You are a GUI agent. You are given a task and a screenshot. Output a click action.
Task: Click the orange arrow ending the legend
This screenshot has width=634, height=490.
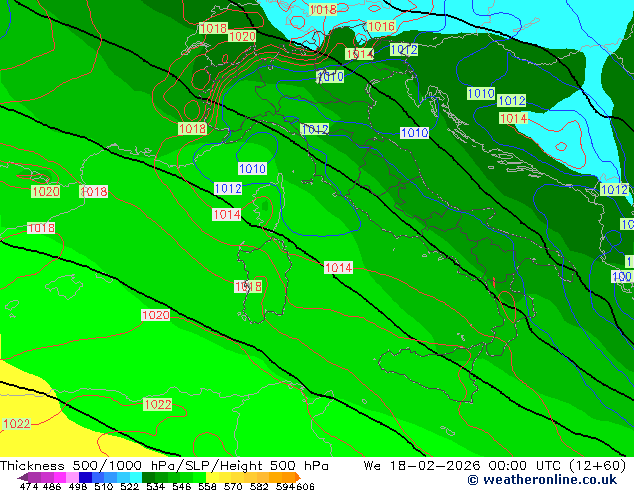(x=298, y=477)
